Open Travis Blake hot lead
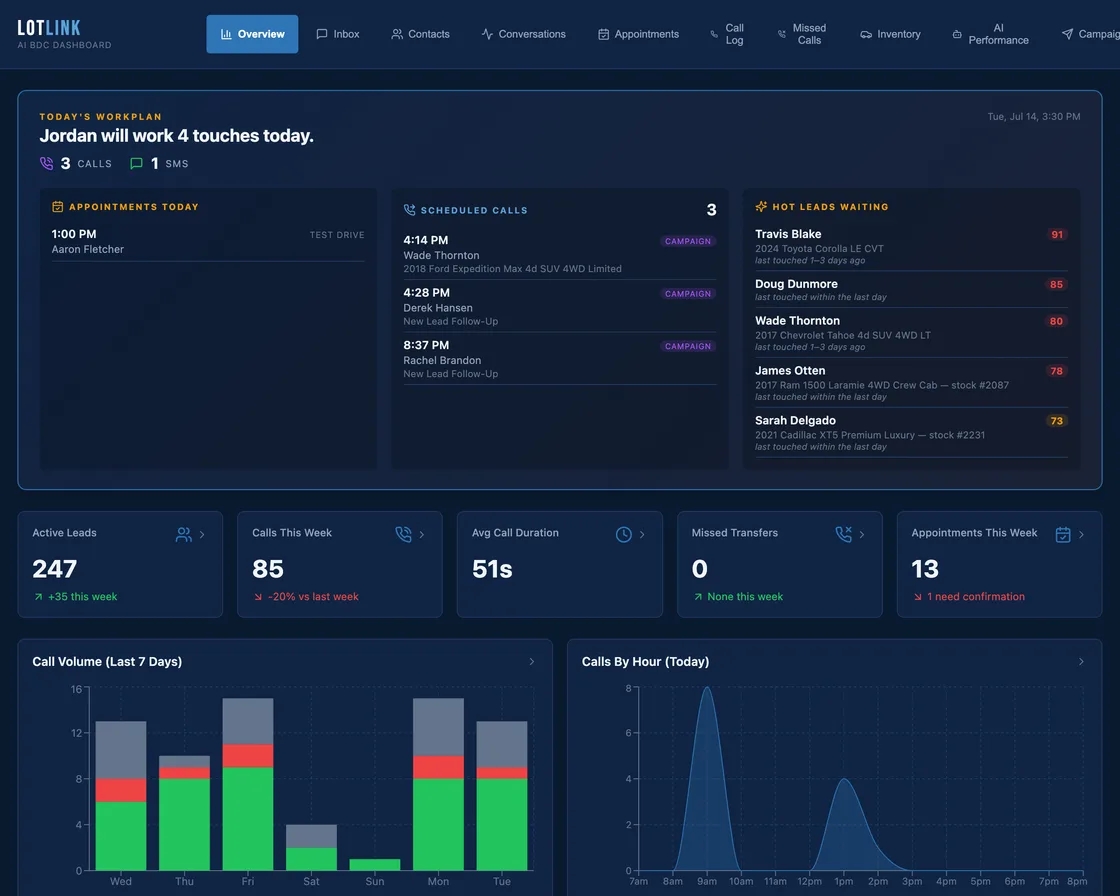The height and width of the screenshot is (896, 1120). pyautogui.click(x=911, y=247)
